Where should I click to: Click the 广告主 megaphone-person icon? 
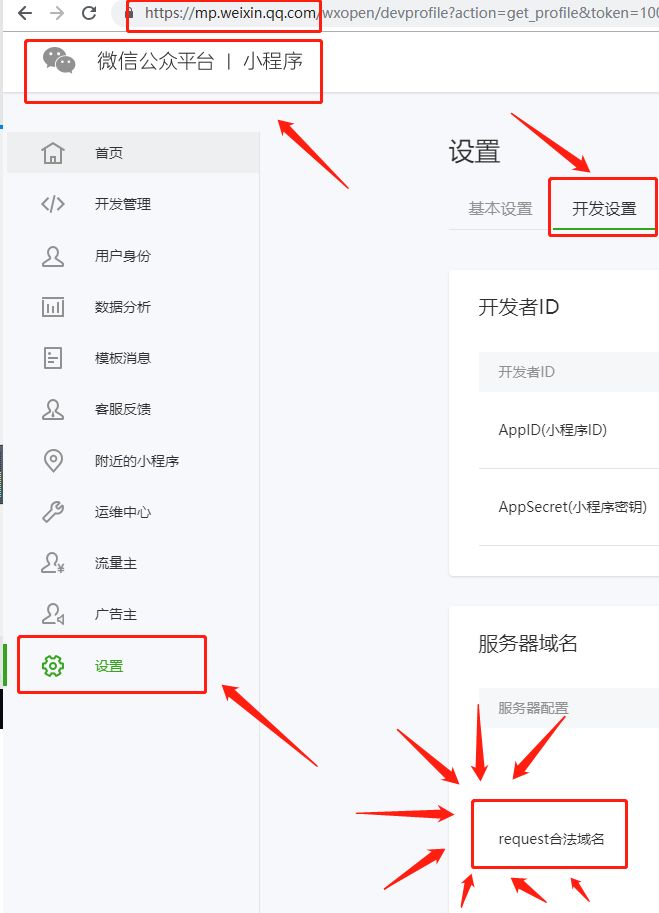[x=53, y=614]
